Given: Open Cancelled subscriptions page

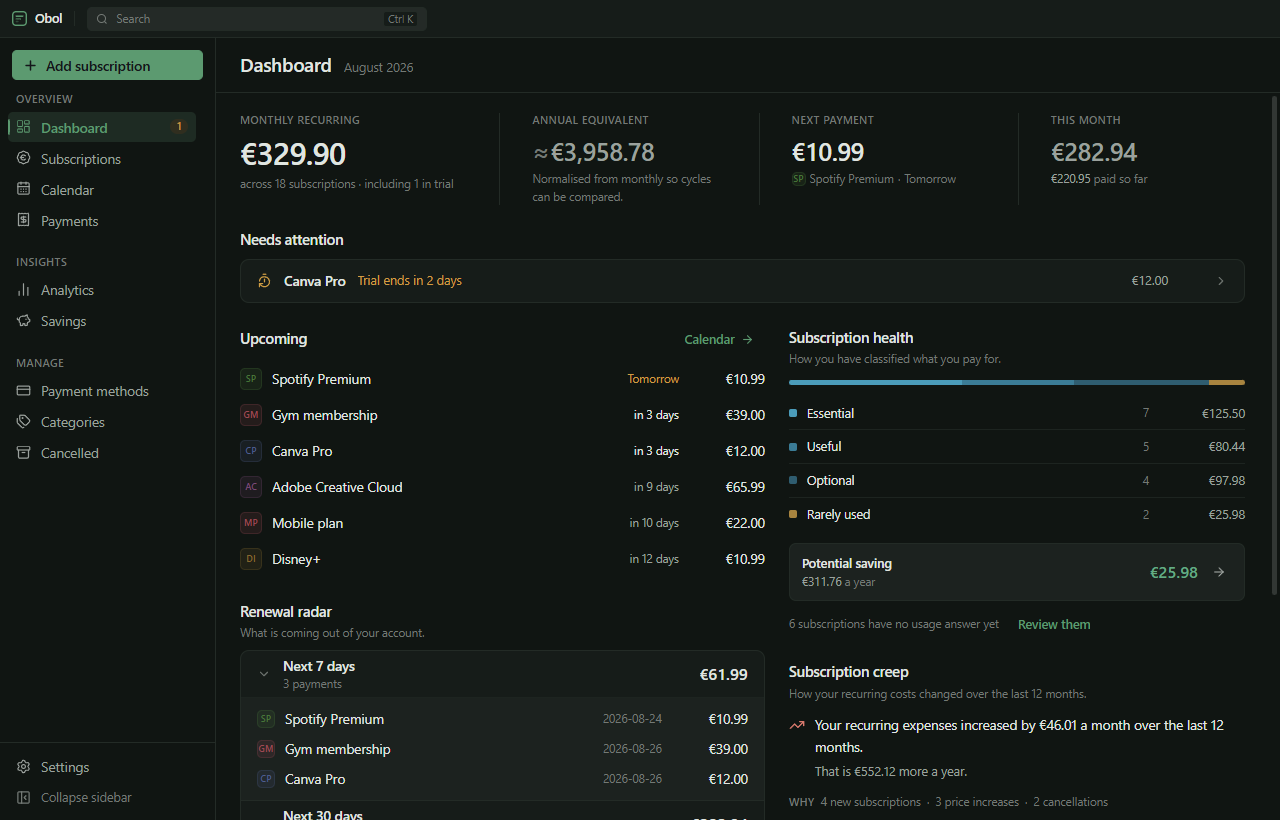Looking at the screenshot, I should [x=102, y=452].
